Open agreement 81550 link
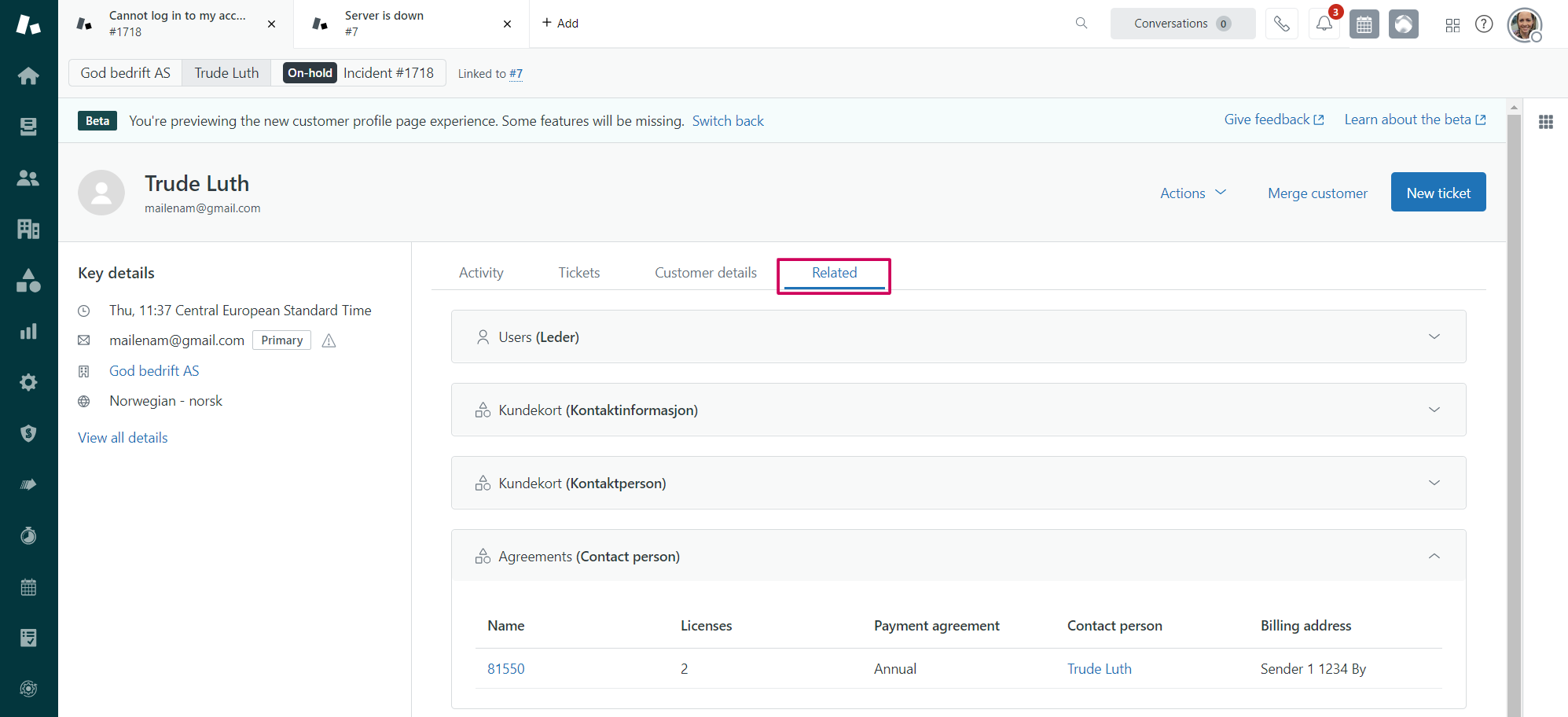Image resolution: width=1568 pixels, height=717 pixels. click(x=505, y=668)
